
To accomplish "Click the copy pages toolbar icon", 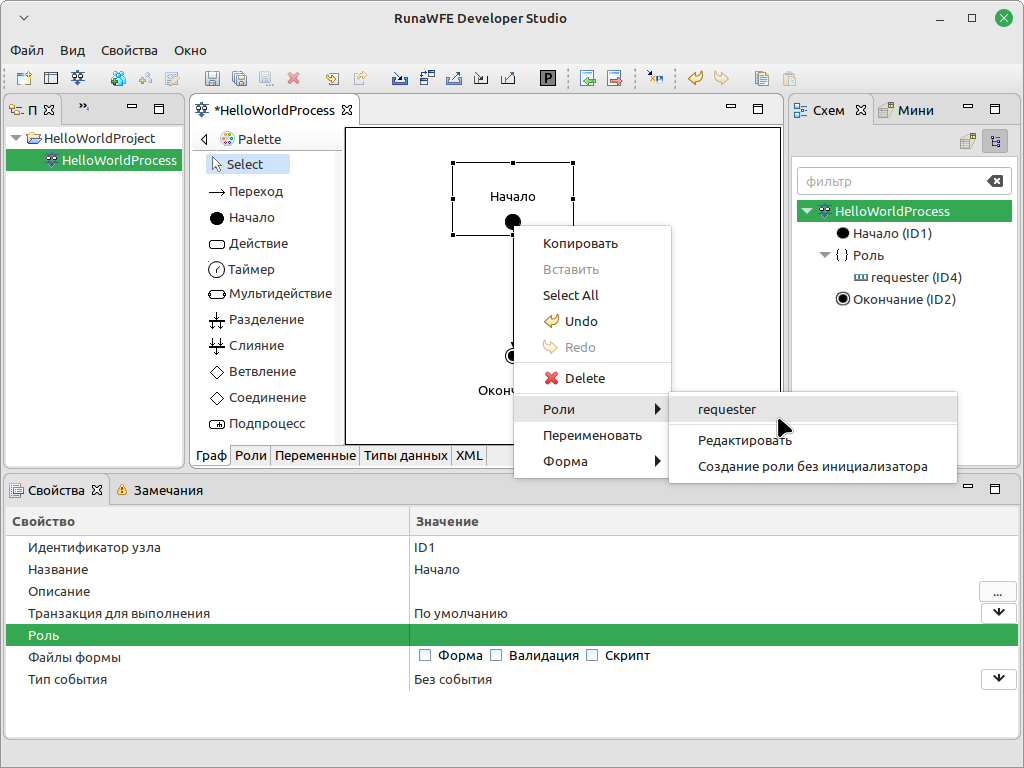I will [x=761, y=78].
